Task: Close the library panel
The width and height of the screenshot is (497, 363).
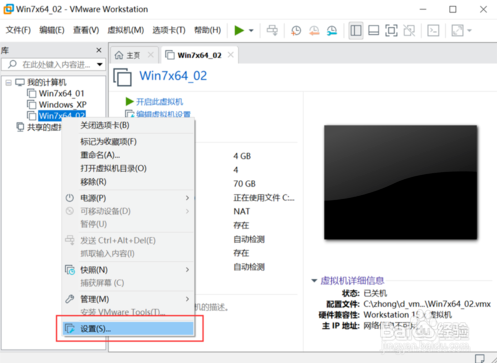Action: (99, 50)
